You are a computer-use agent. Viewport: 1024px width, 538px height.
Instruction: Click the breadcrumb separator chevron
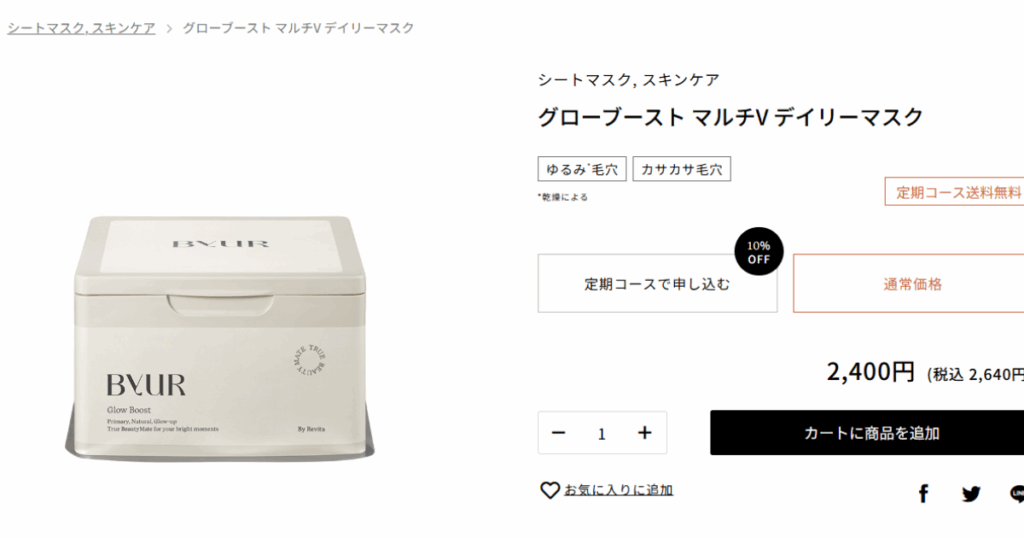pos(168,29)
